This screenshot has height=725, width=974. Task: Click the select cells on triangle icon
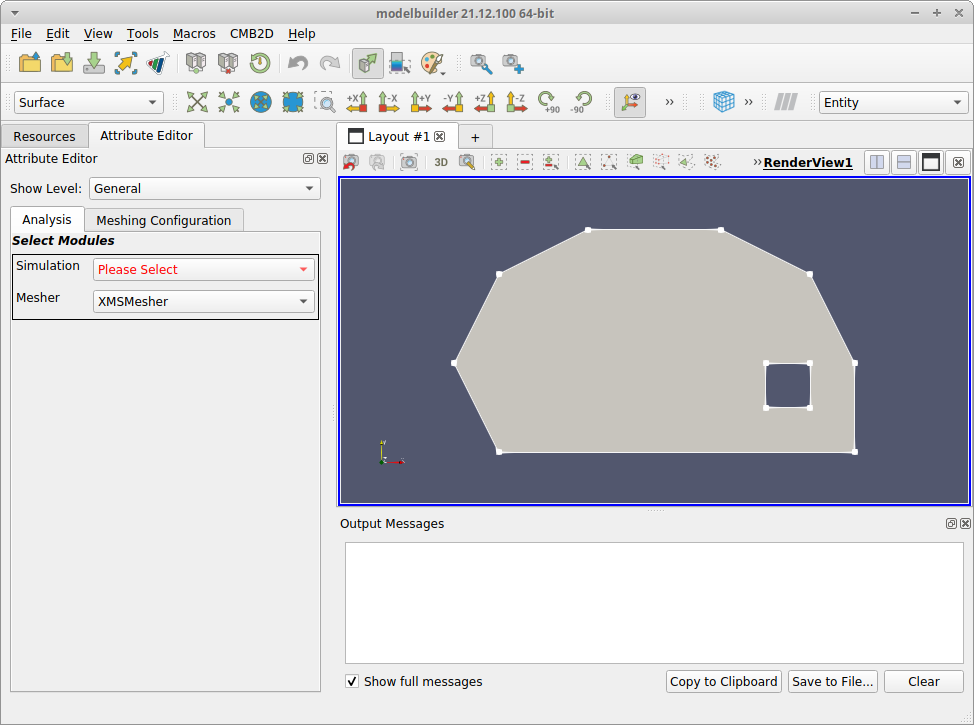pyautogui.click(x=583, y=162)
